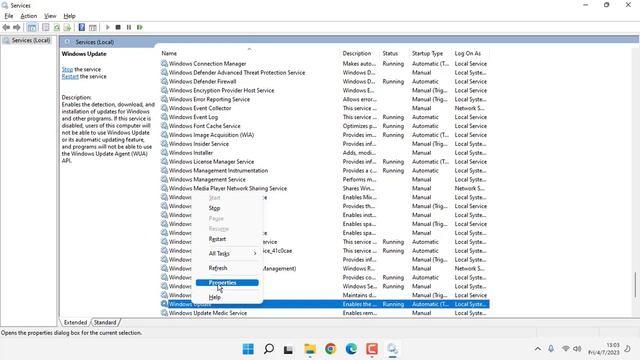Image resolution: width=640 pixels, height=360 pixels.
Task: Click the volume speaker icon in system tray
Action: (577, 349)
